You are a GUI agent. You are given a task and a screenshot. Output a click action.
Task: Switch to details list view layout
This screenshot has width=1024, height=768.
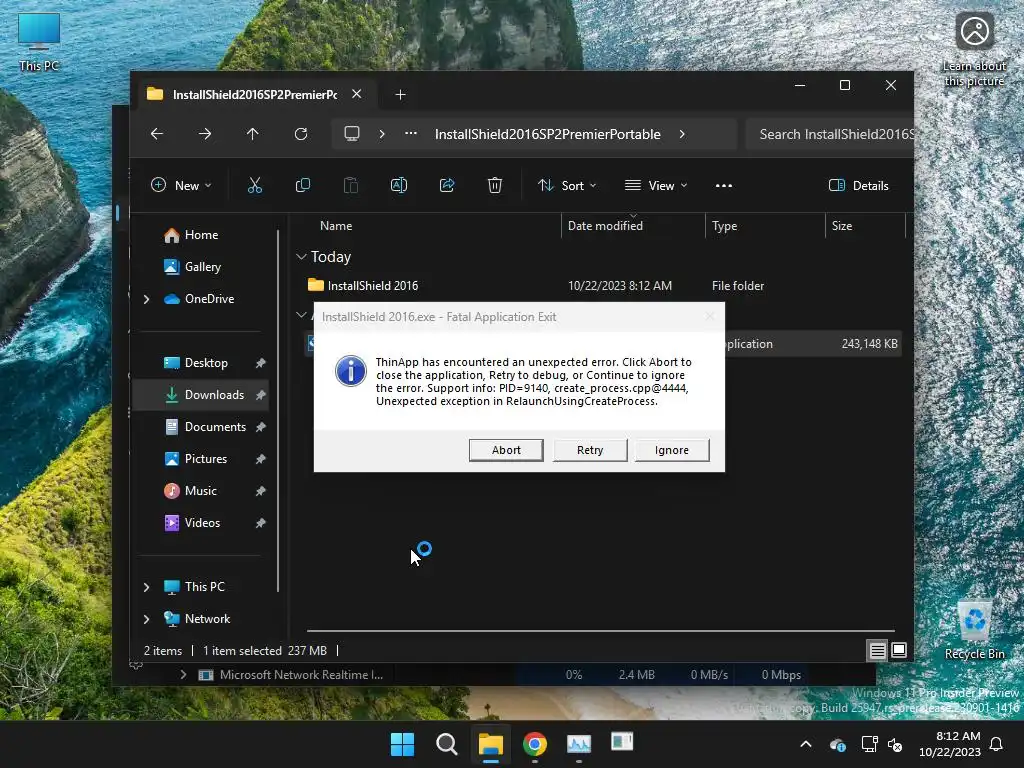pyautogui.click(x=877, y=650)
